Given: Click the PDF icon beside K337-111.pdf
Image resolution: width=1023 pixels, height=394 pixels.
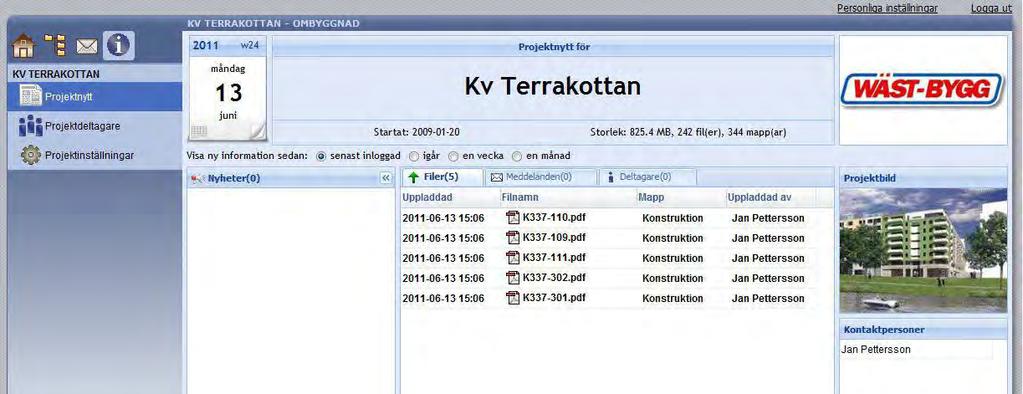Looking at the screenshot, I should [x=513, y=258].
